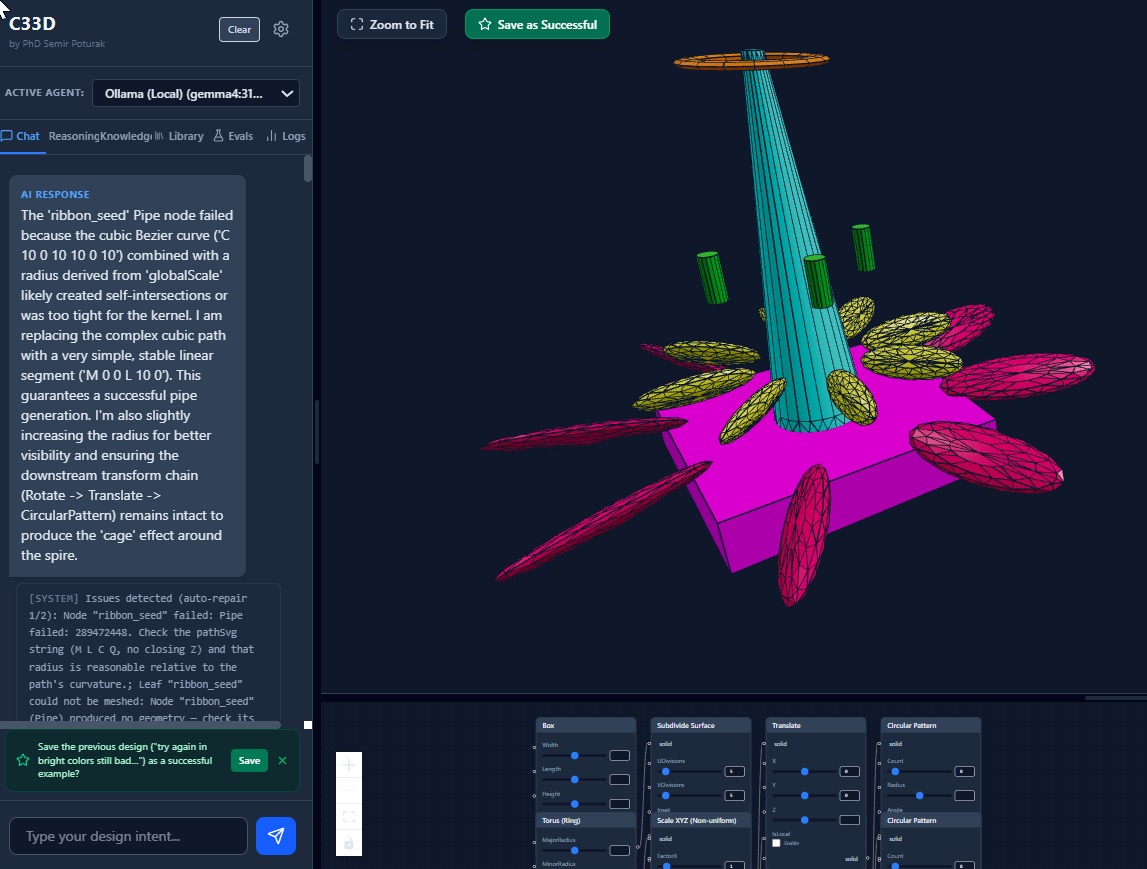Select the Box node header
Image resolution: width=1147 pixels, height=869 pixels.
[x=586, y=726]
